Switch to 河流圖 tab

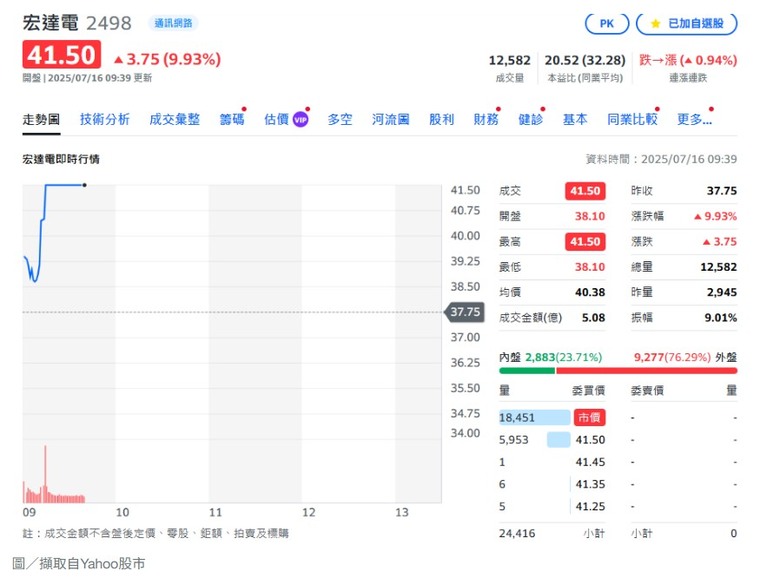coord(390,119)
